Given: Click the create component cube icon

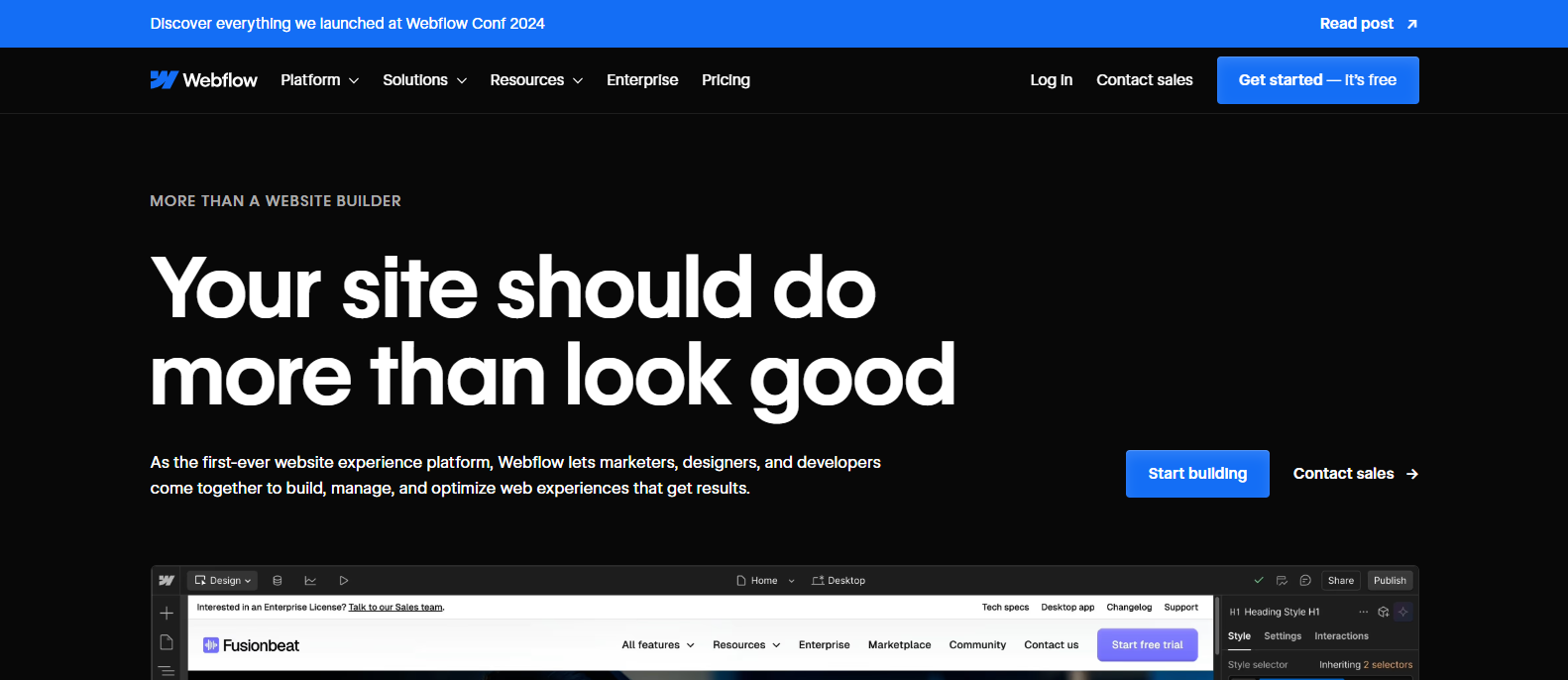Looking at the screenshot, I should click(1384, 613).
